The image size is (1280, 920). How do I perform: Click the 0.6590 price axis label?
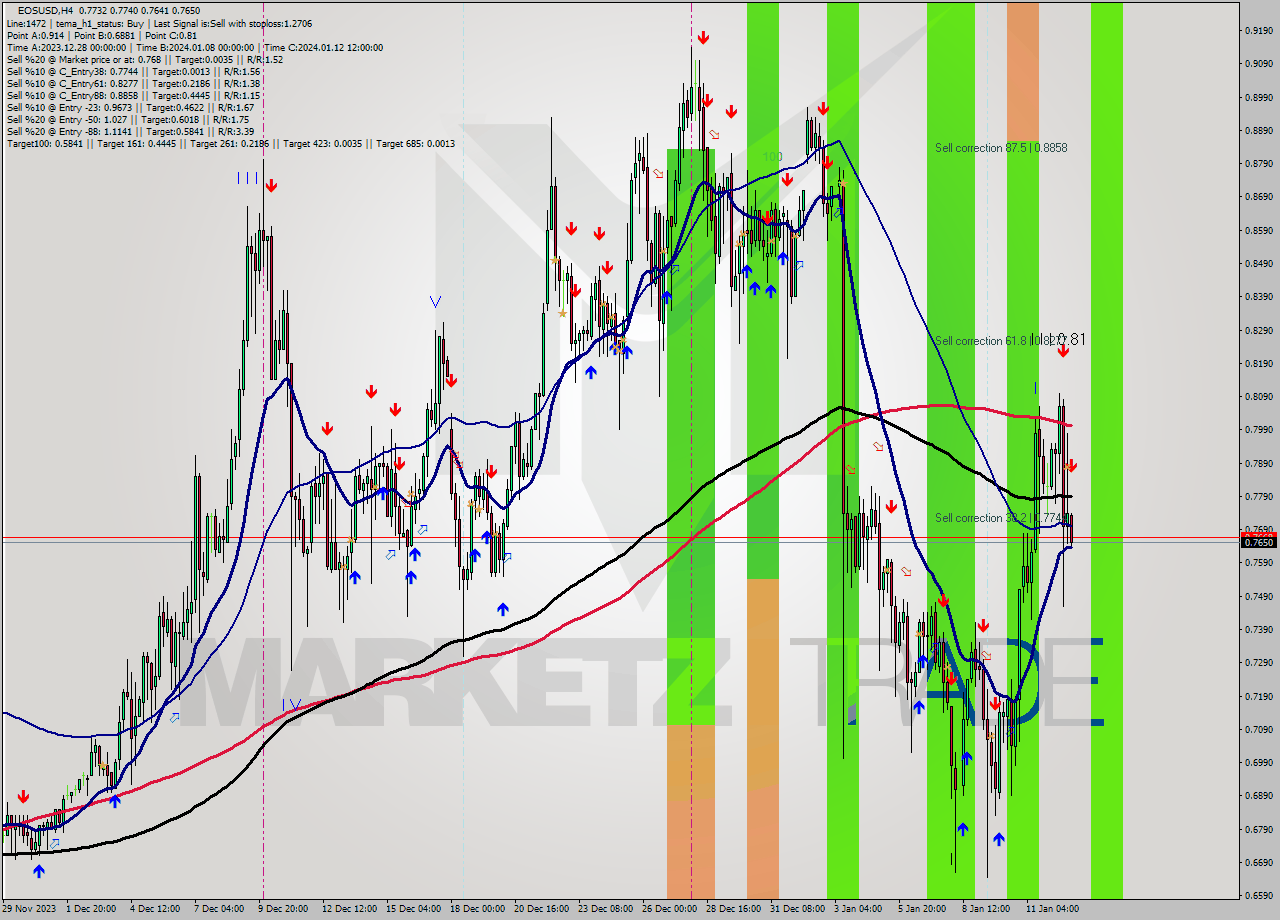1259,895
